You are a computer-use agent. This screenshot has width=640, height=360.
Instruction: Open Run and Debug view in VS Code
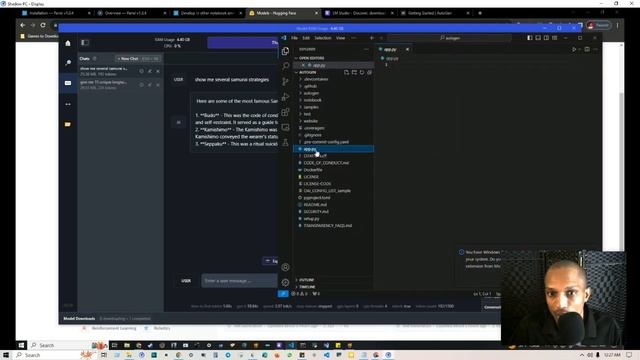click(285, 97)
